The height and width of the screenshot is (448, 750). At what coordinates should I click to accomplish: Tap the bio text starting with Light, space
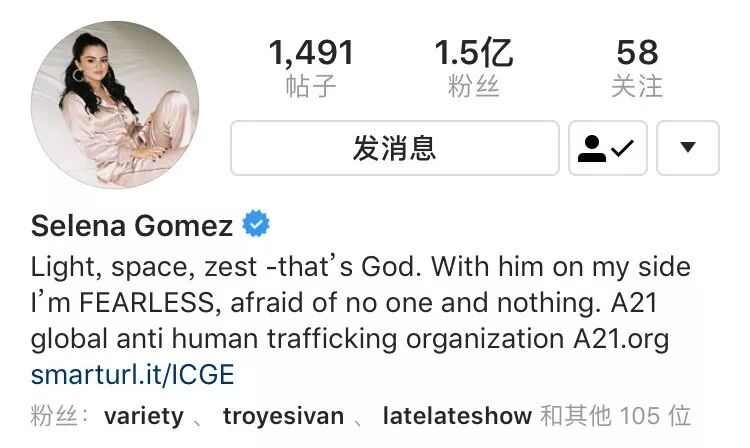click(361, 303)
